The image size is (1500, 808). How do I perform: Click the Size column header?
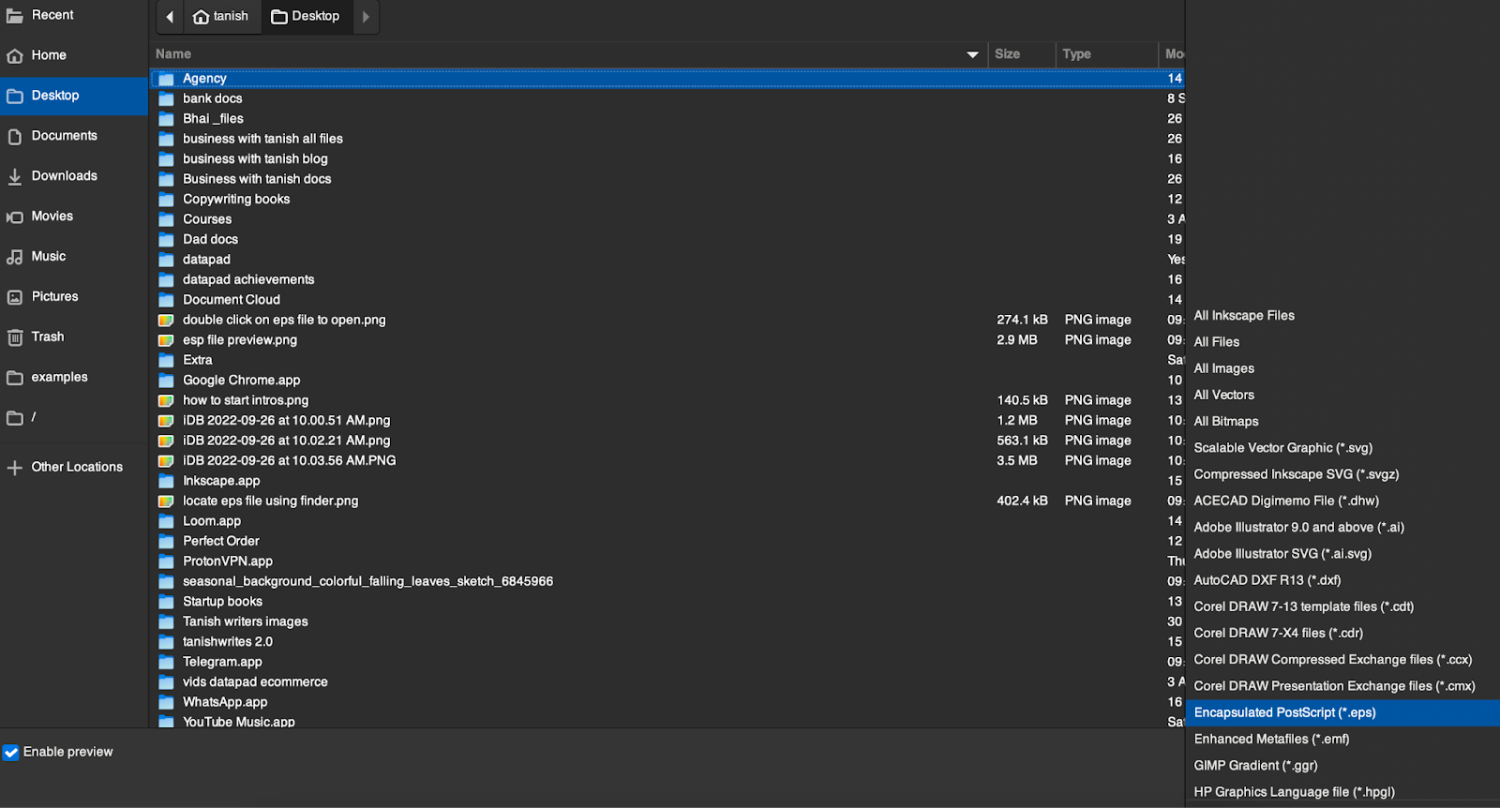[x=1008, y=54]
